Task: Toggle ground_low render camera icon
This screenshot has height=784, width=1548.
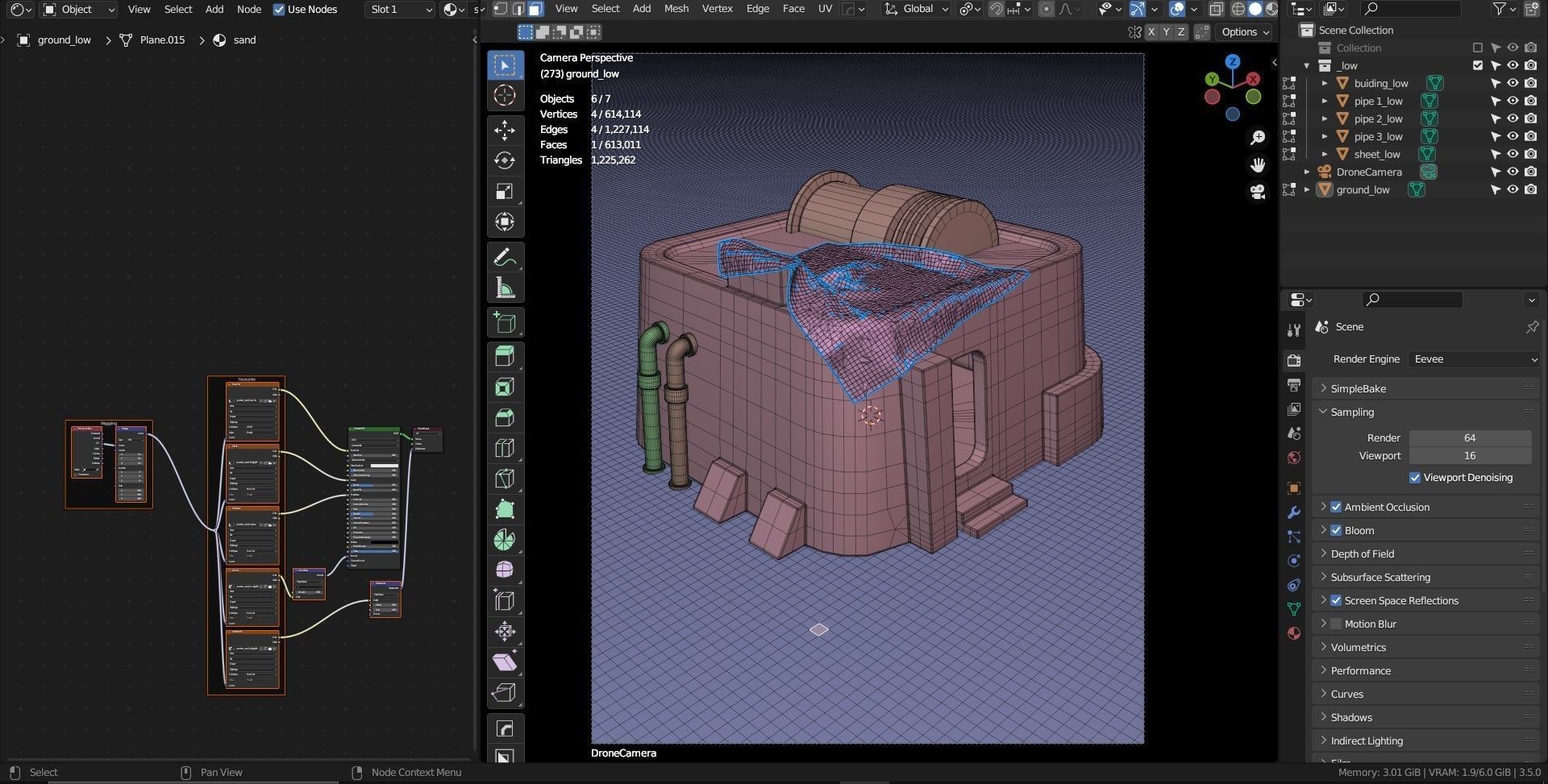Action: [x=1530, y=189]
